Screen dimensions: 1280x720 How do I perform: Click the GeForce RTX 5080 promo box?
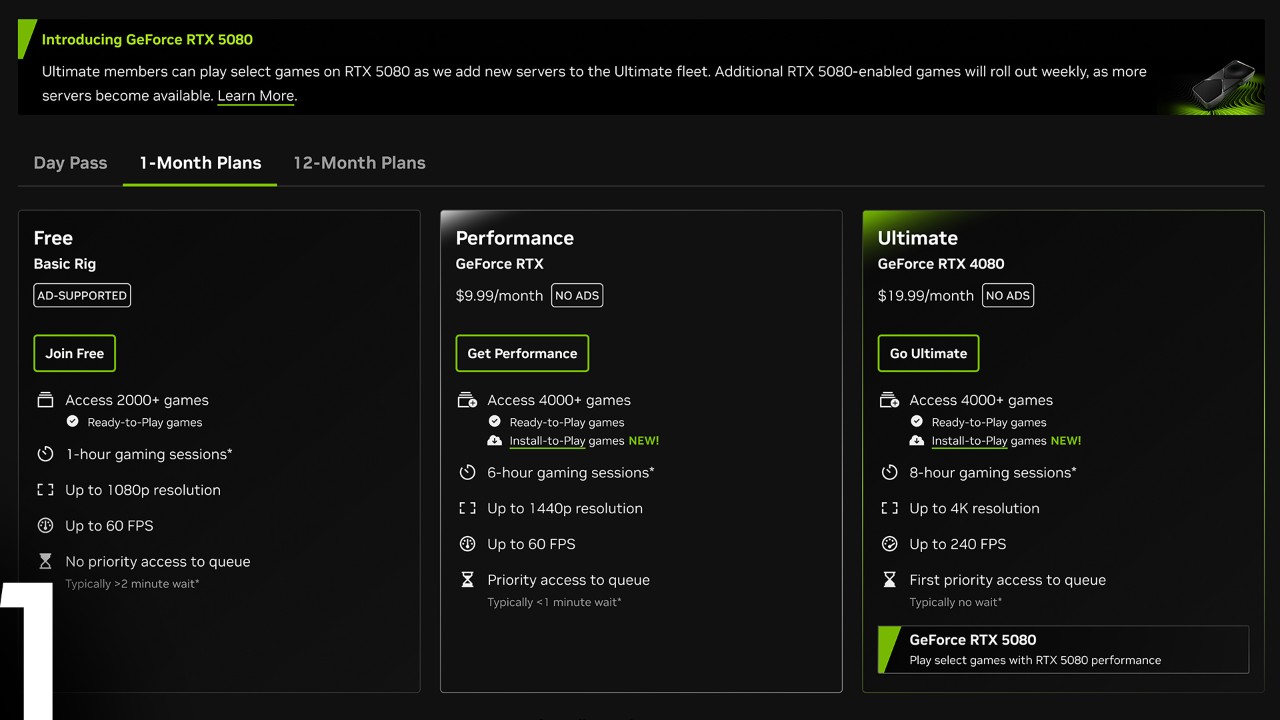(x=1063, y=649)
